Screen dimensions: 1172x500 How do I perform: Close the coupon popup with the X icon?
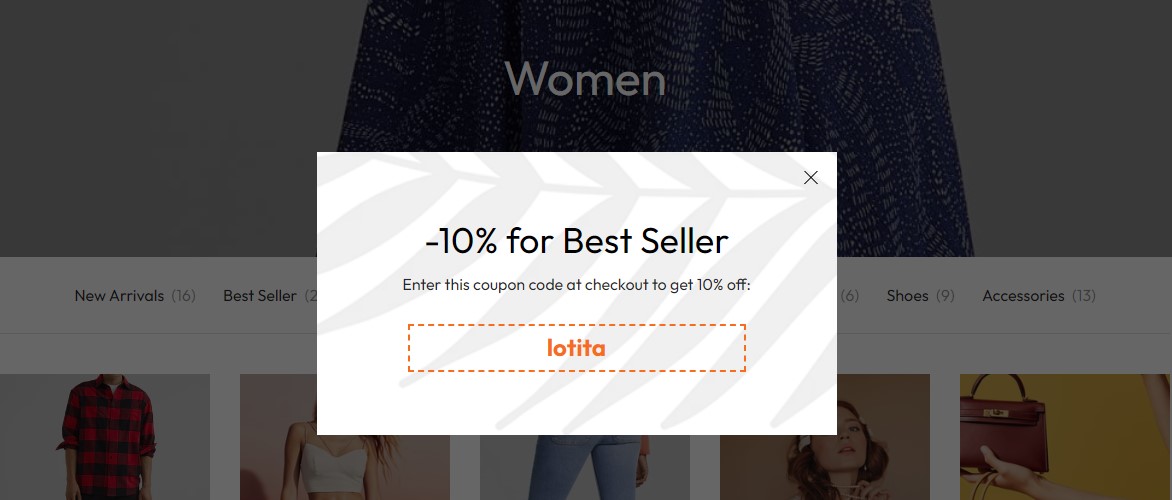pos(811,178)
